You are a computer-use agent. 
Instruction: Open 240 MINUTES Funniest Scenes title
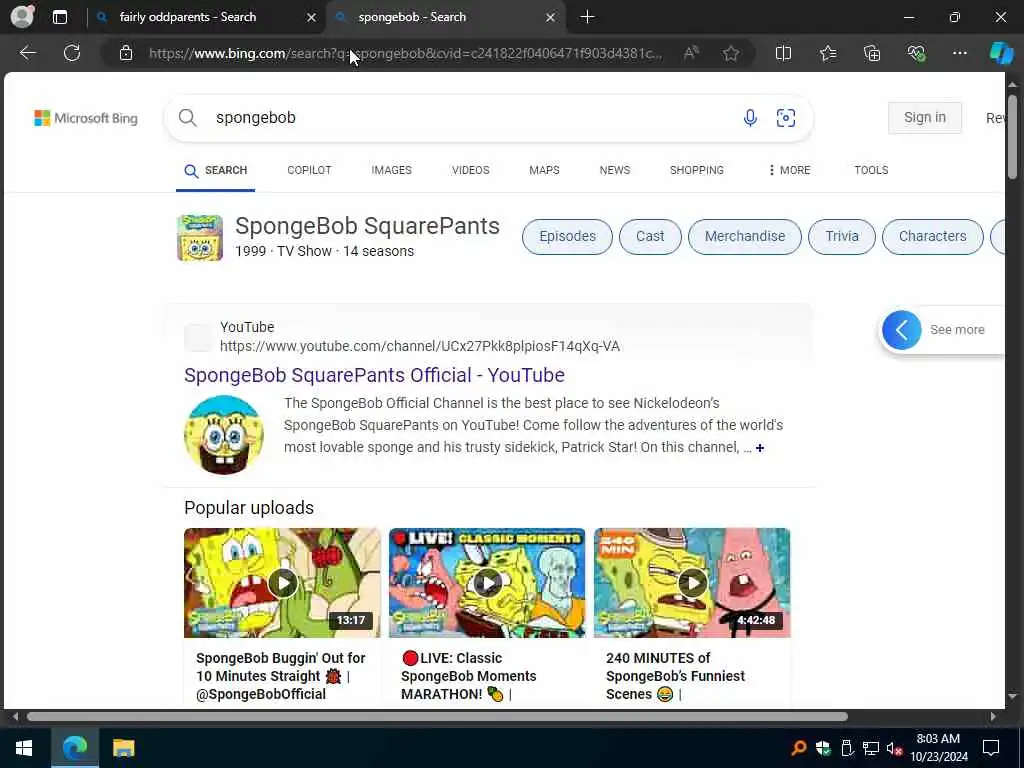tap(675, 676)
